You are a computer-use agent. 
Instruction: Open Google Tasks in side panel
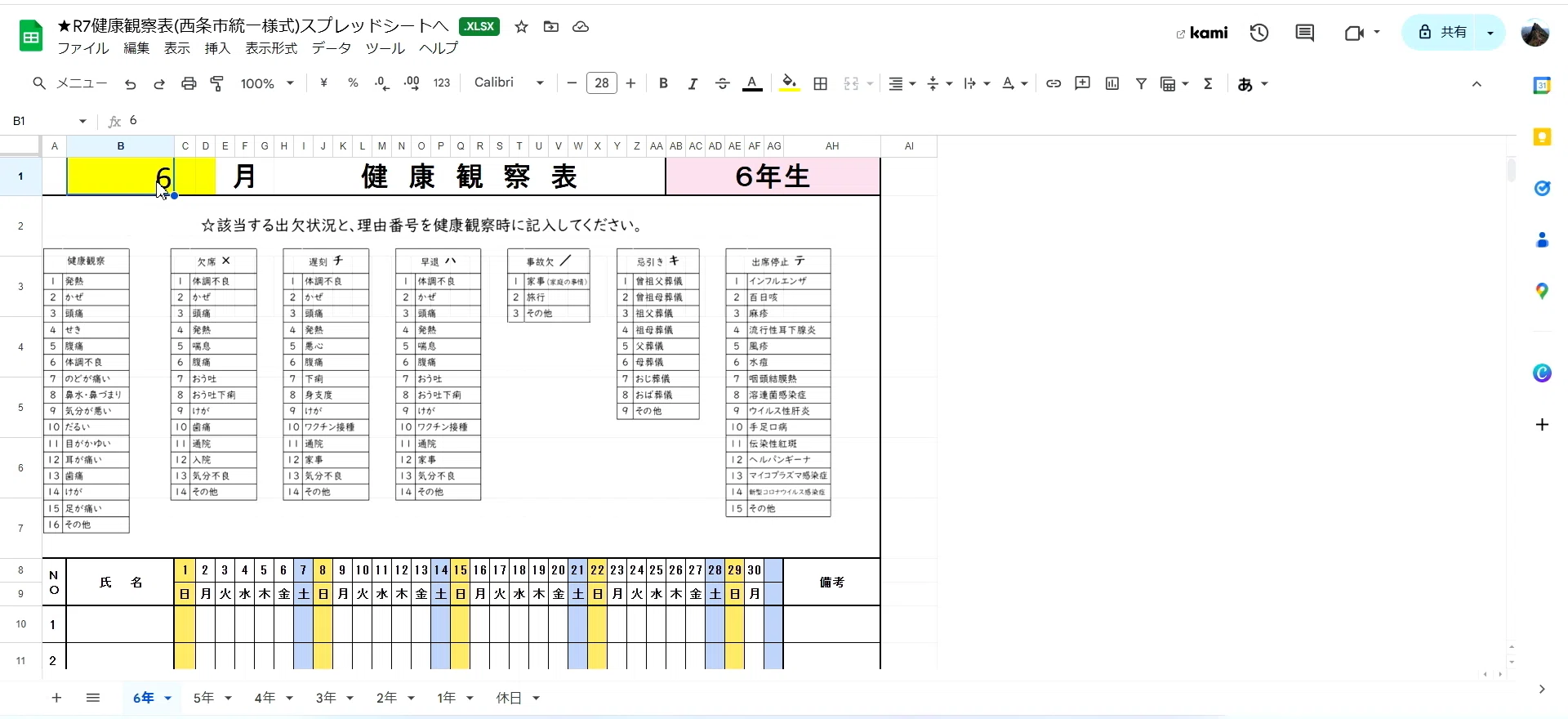[1542, 189]
